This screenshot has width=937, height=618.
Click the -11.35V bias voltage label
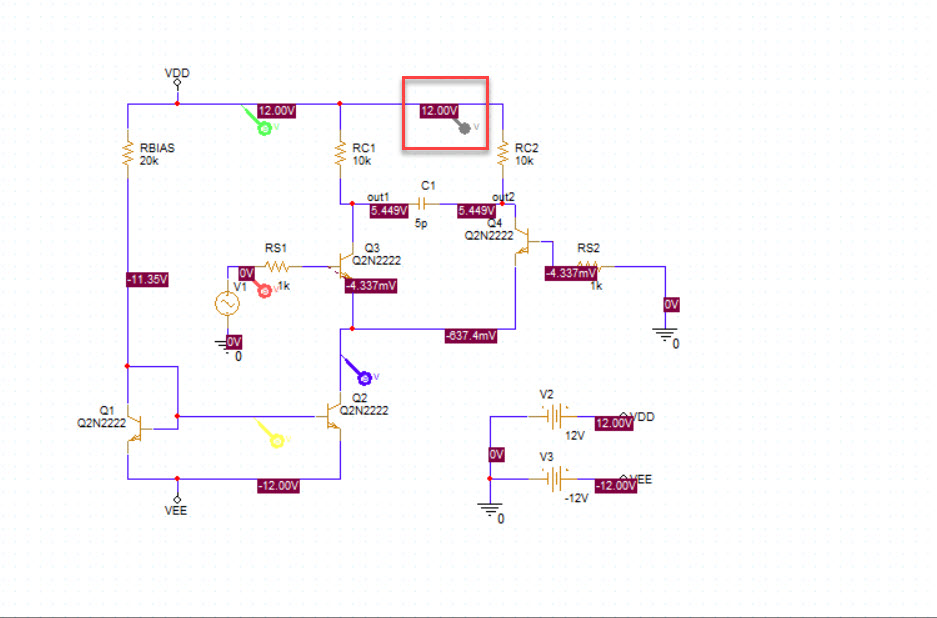147,279
